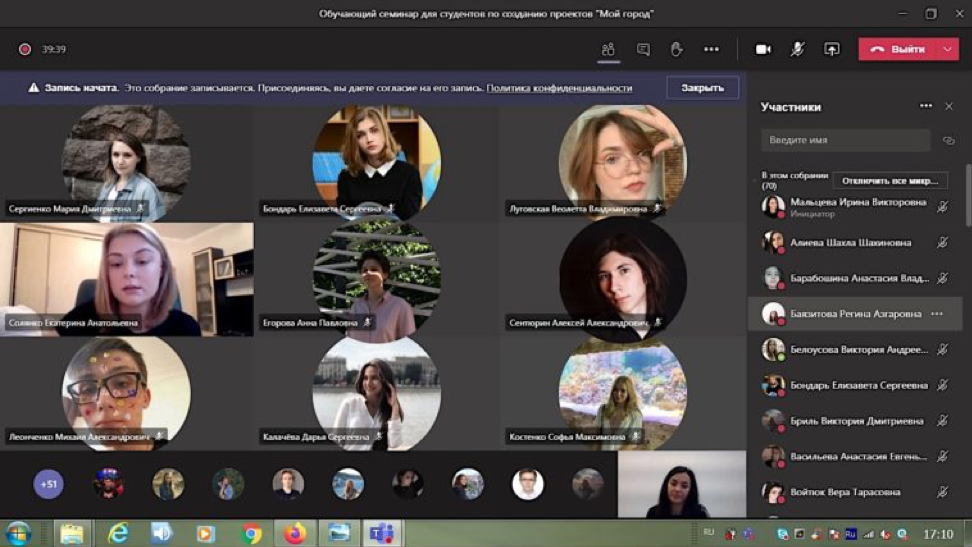Open the three-dot menu in Участники header
This screenshot has width=972, height=547.
pyautogui.click(x=926, y=106)
